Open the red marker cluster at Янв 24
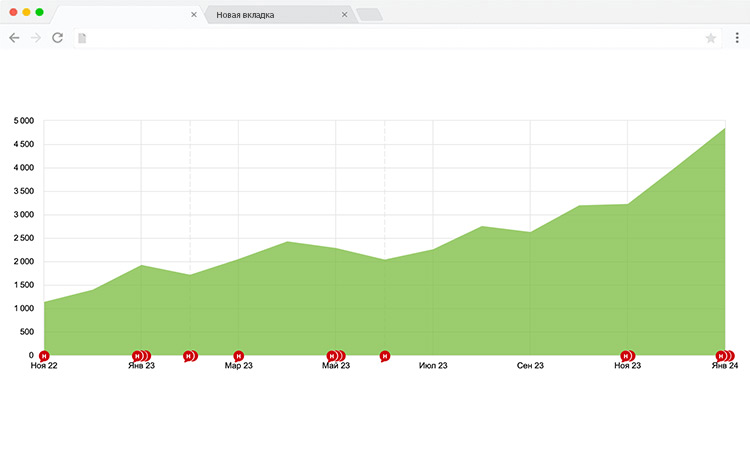 [x=724, y=356]
